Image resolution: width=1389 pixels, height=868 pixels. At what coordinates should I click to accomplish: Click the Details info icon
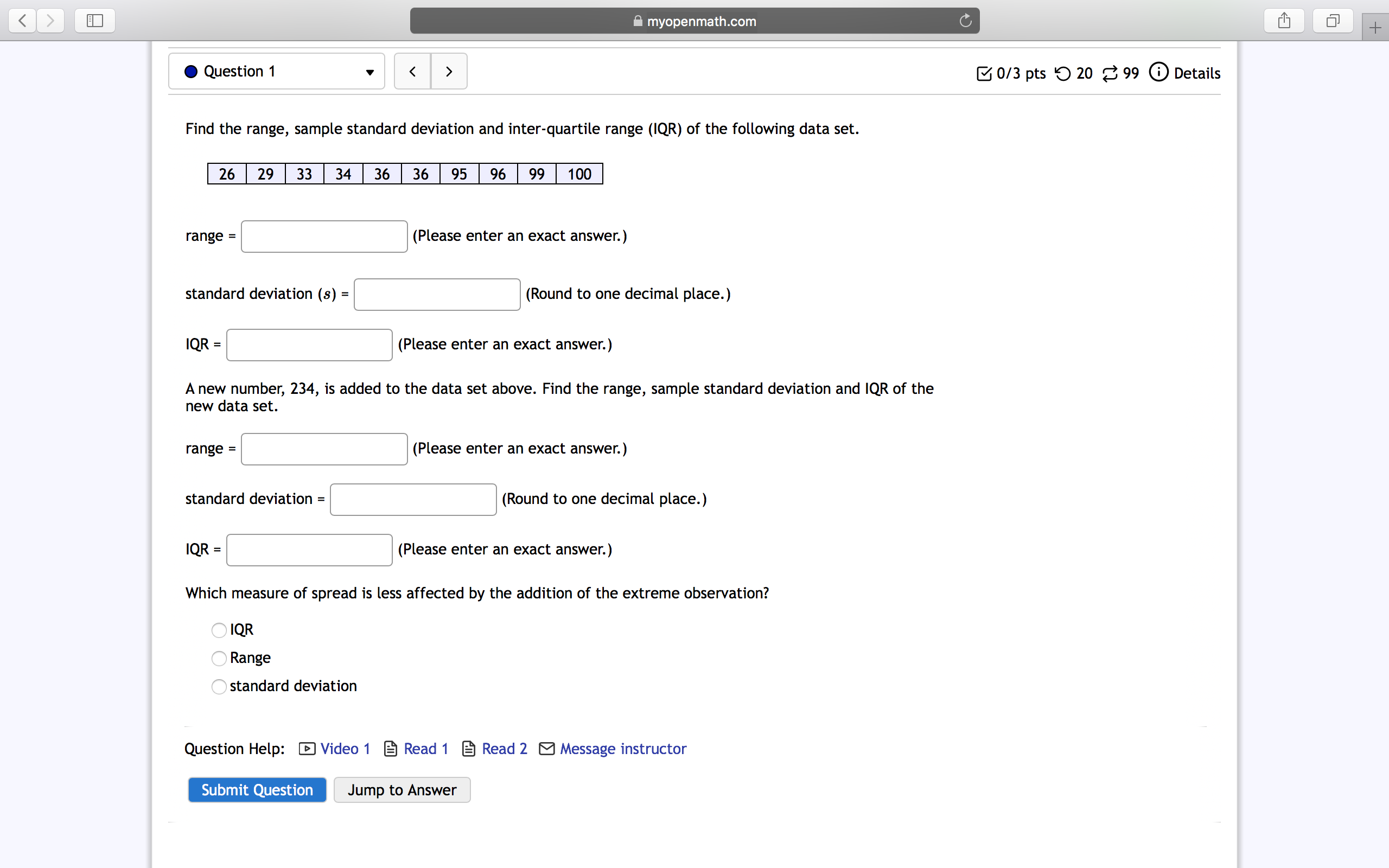click(x=1158, y=72)
